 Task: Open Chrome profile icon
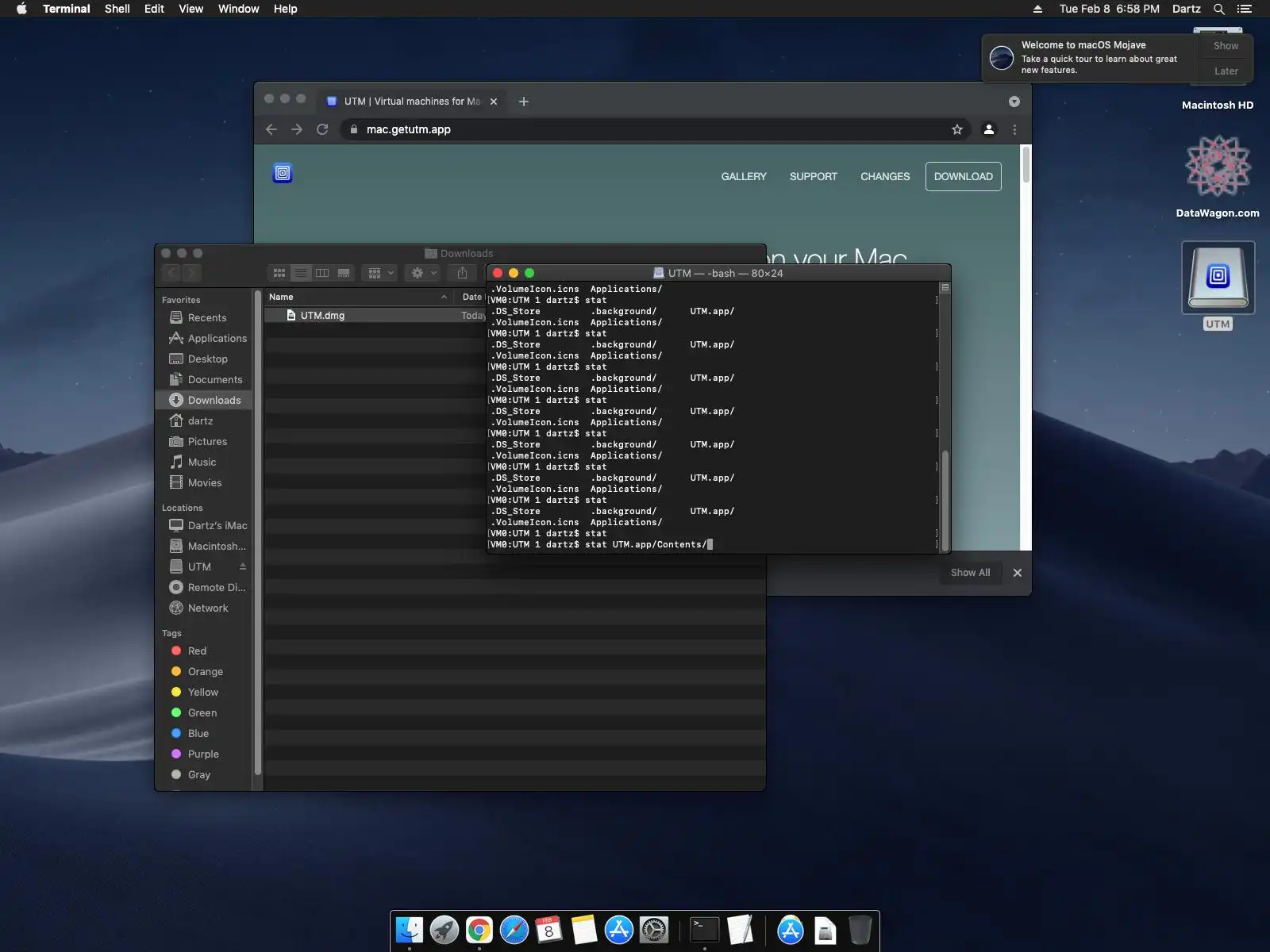point(989,129)
